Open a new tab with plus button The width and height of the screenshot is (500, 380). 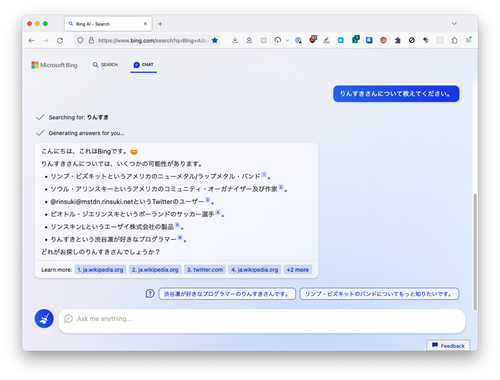tap(160, 24)
